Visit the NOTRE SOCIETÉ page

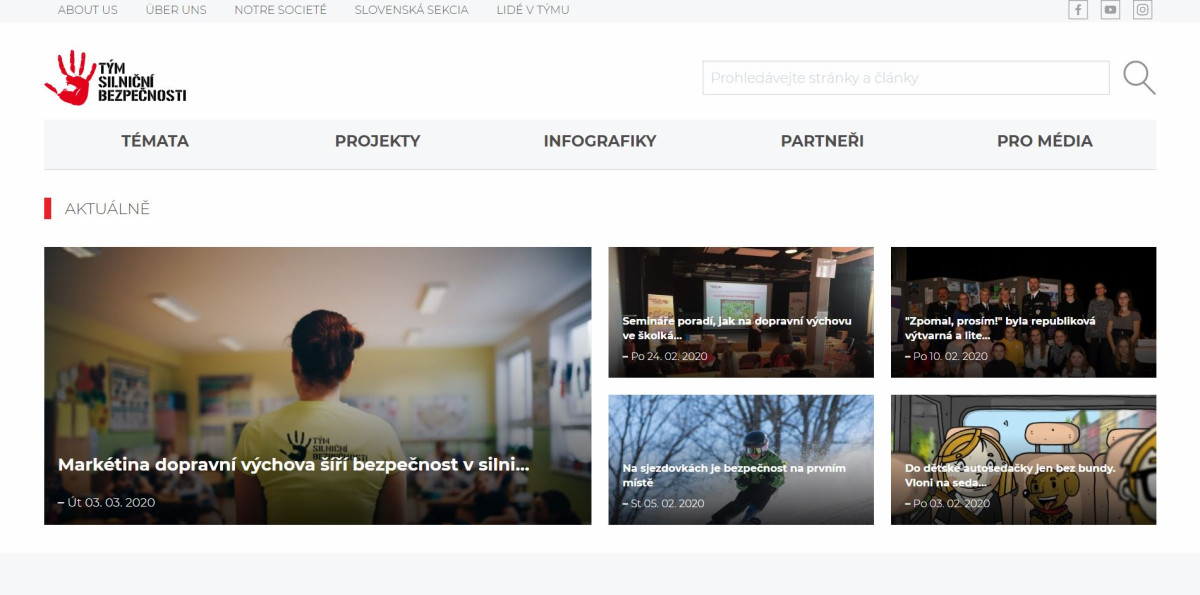pos(280,10)
